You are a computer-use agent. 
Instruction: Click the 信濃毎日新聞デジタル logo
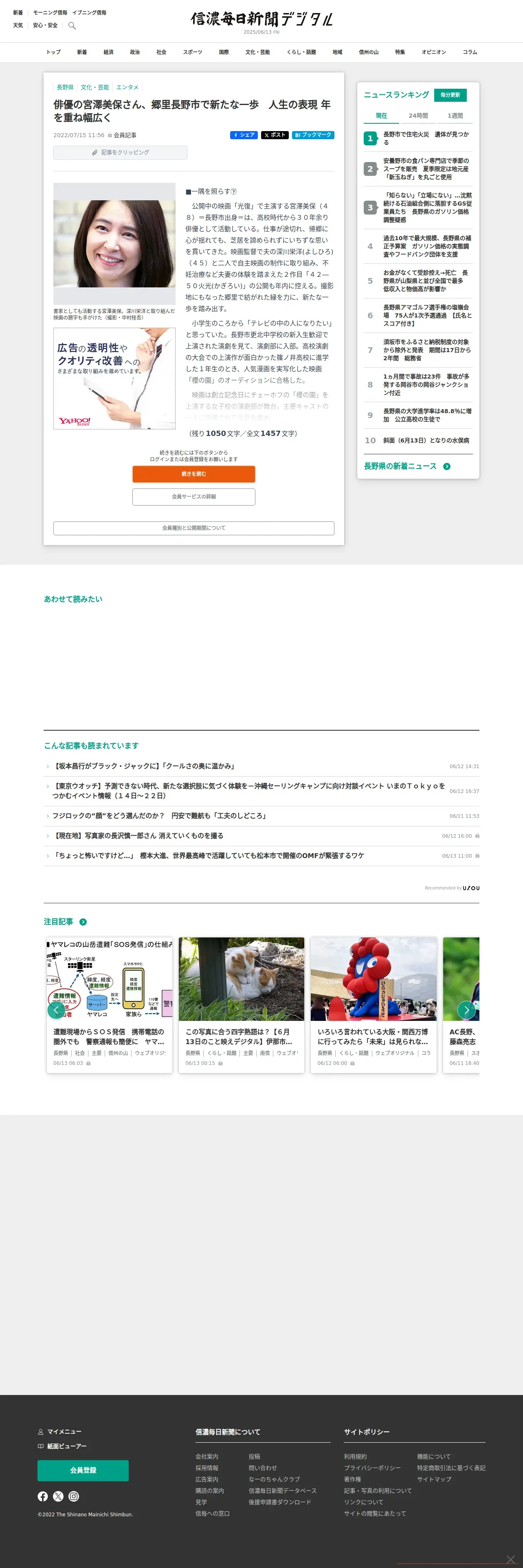pyautogui.click(x=261, y=19)
